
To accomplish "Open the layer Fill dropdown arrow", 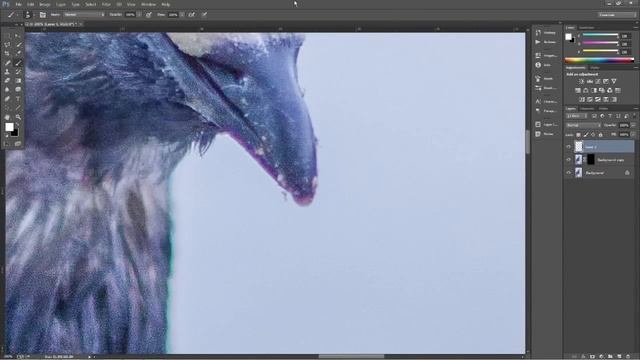I will pyautogui.click(x=633, y=135).
